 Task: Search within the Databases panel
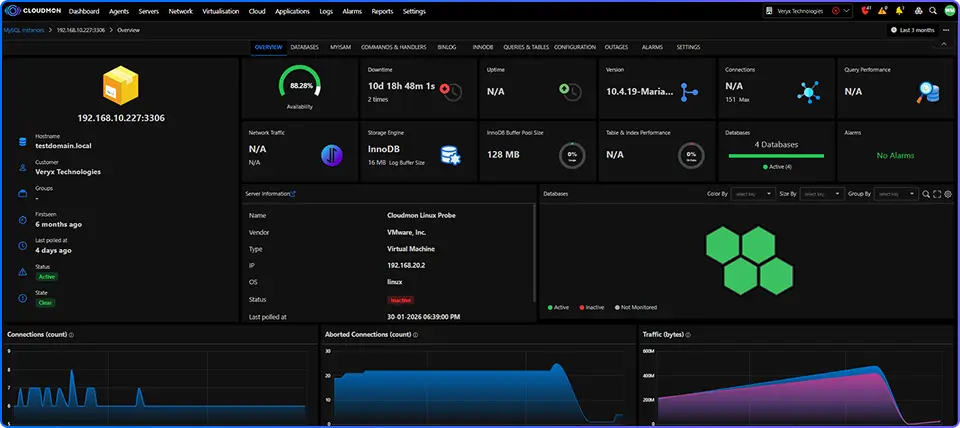926,194
